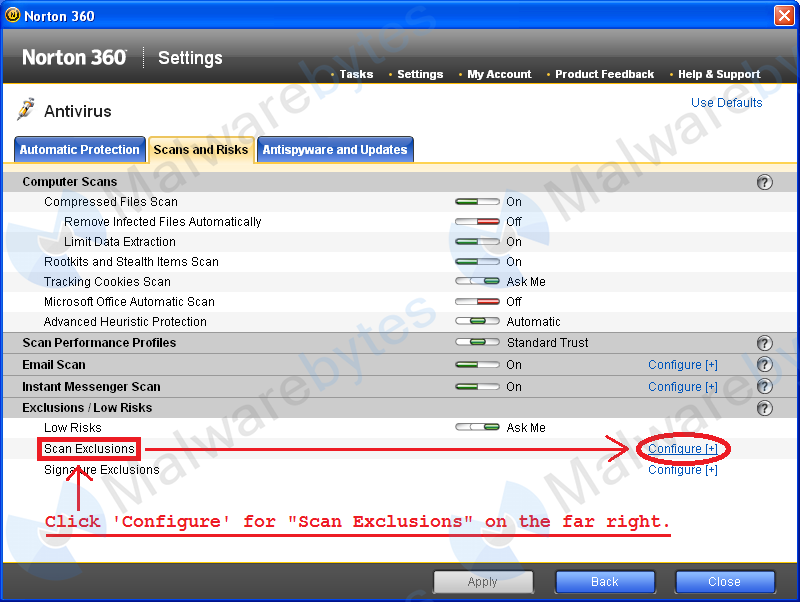This screenshot has height=602, width=800.
Task: Click Instant Messenger Scan header text
Action: pyautogui.click(x=91, y=387)
